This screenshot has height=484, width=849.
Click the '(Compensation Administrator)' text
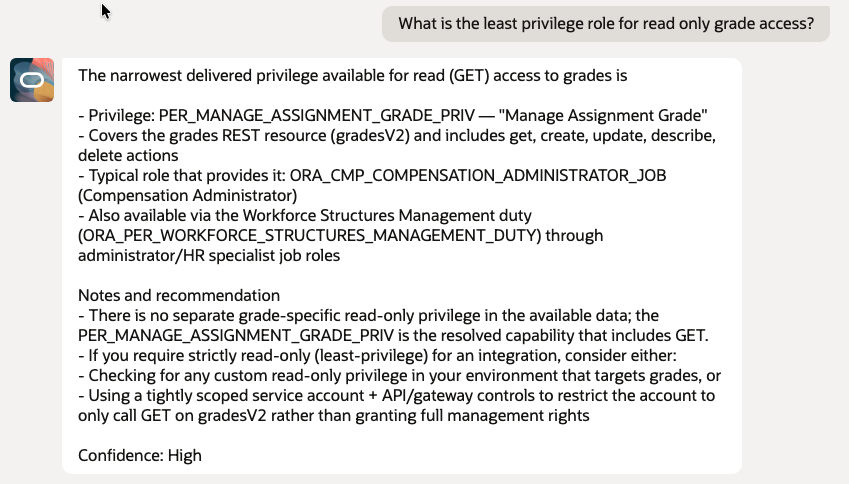pyautogui.click(x=187, y=195)
